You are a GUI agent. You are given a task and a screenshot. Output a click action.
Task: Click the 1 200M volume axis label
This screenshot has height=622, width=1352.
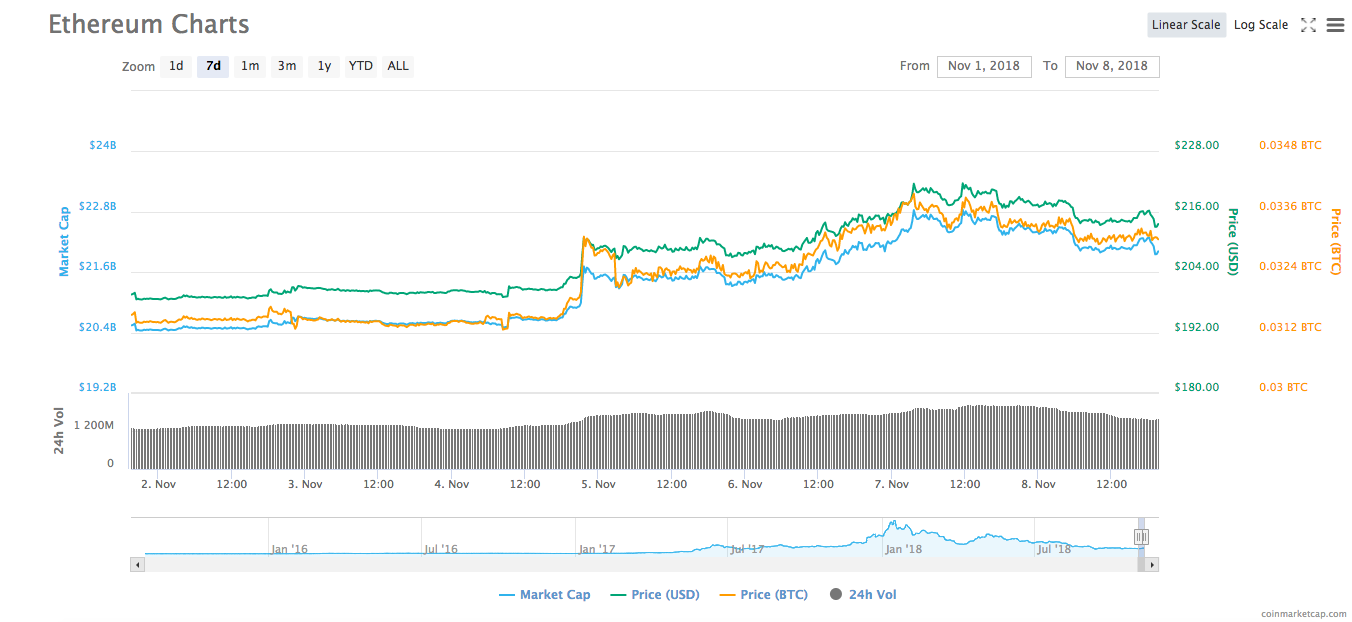tap(95, 426)
